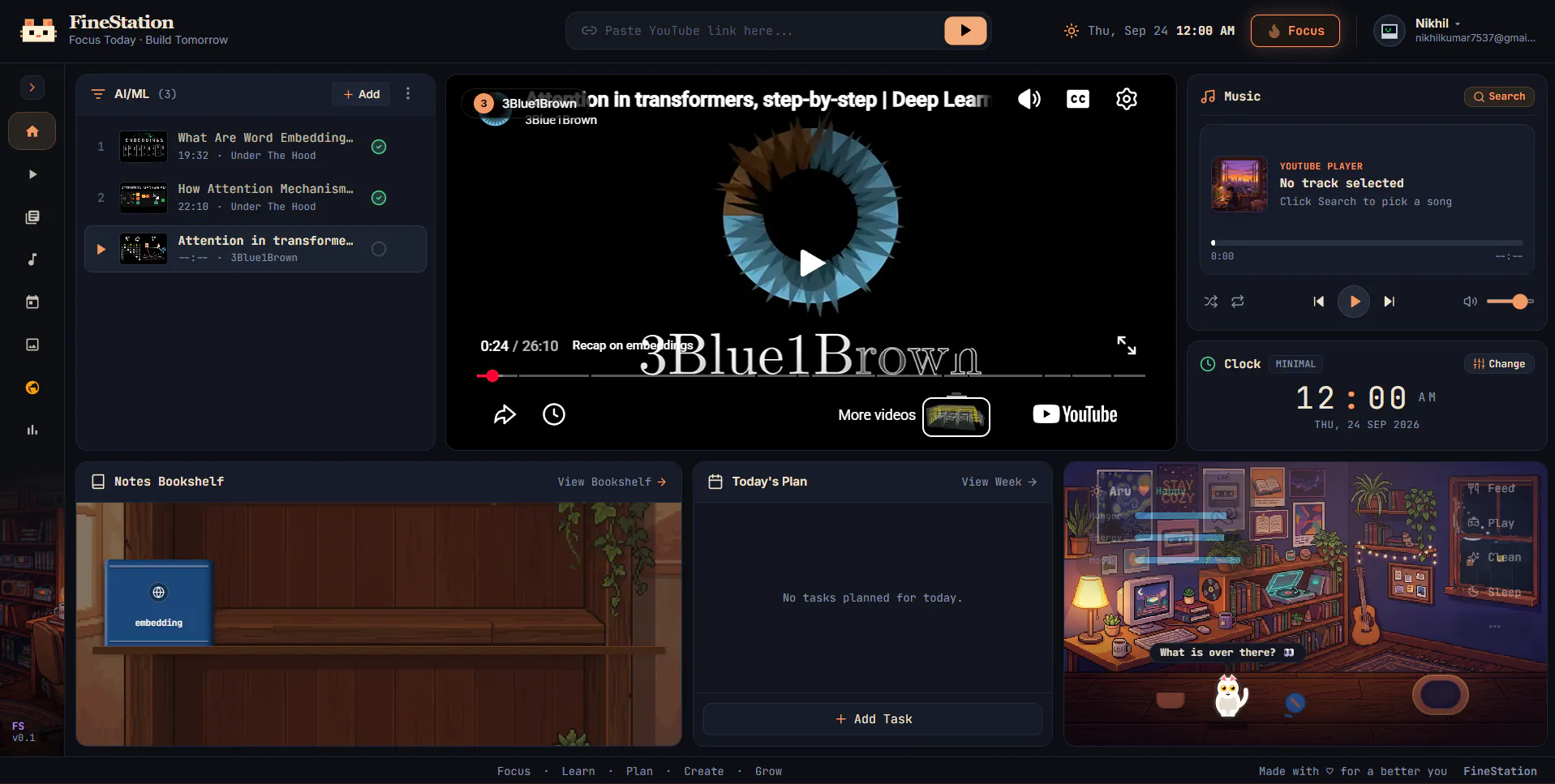
Task: Toggle Focus mode in the header
Action: click(x=1295, y=31)
